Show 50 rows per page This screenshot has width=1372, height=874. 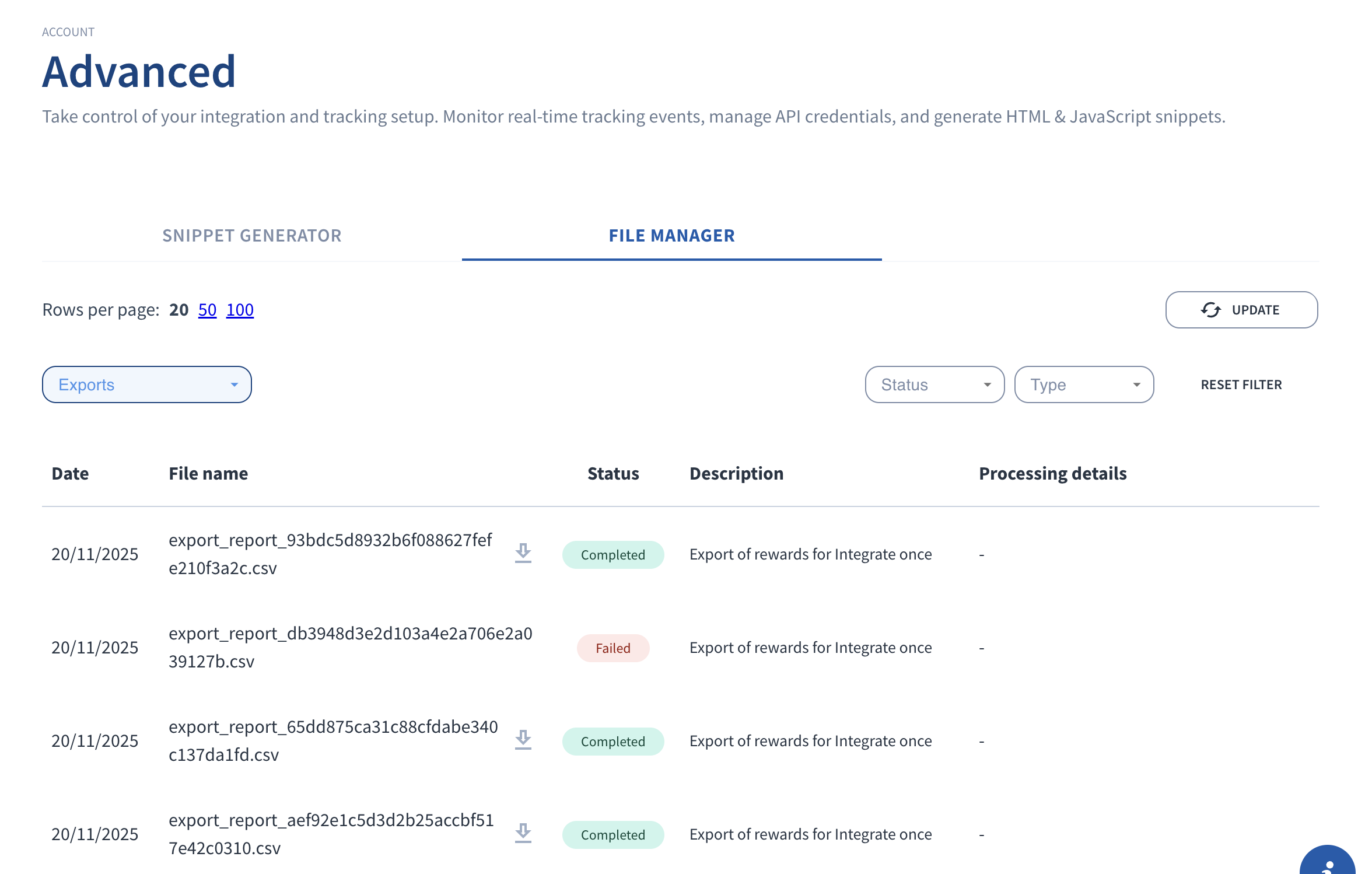[x=207, y=310]
